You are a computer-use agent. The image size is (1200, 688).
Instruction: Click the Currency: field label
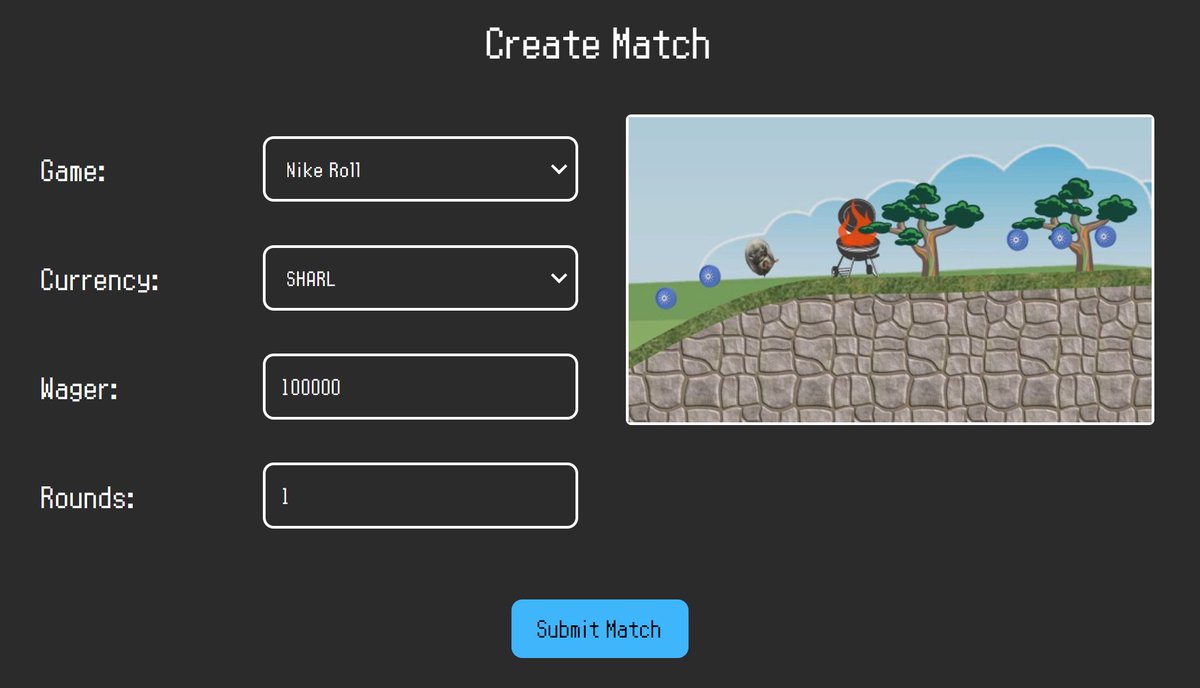click(96, 280)
